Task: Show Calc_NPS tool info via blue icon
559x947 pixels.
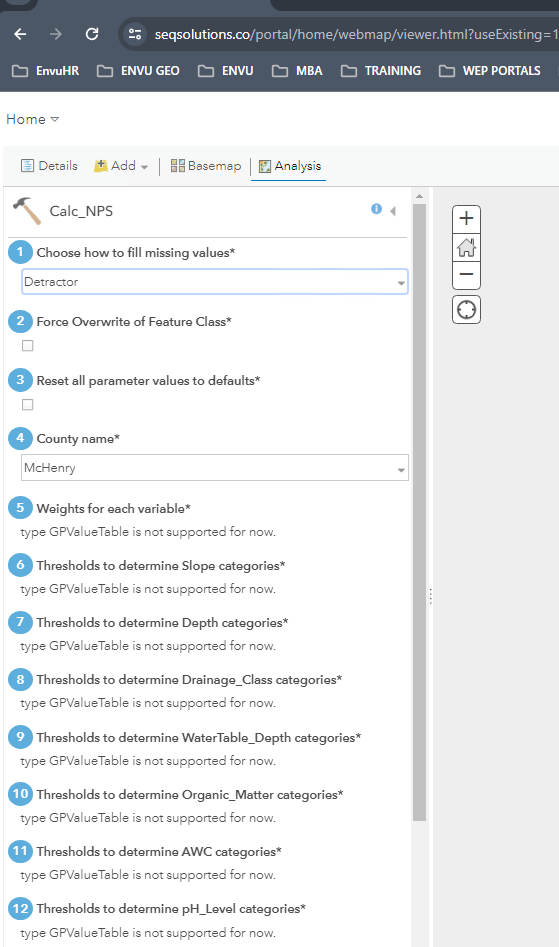Action: (376, 209)
